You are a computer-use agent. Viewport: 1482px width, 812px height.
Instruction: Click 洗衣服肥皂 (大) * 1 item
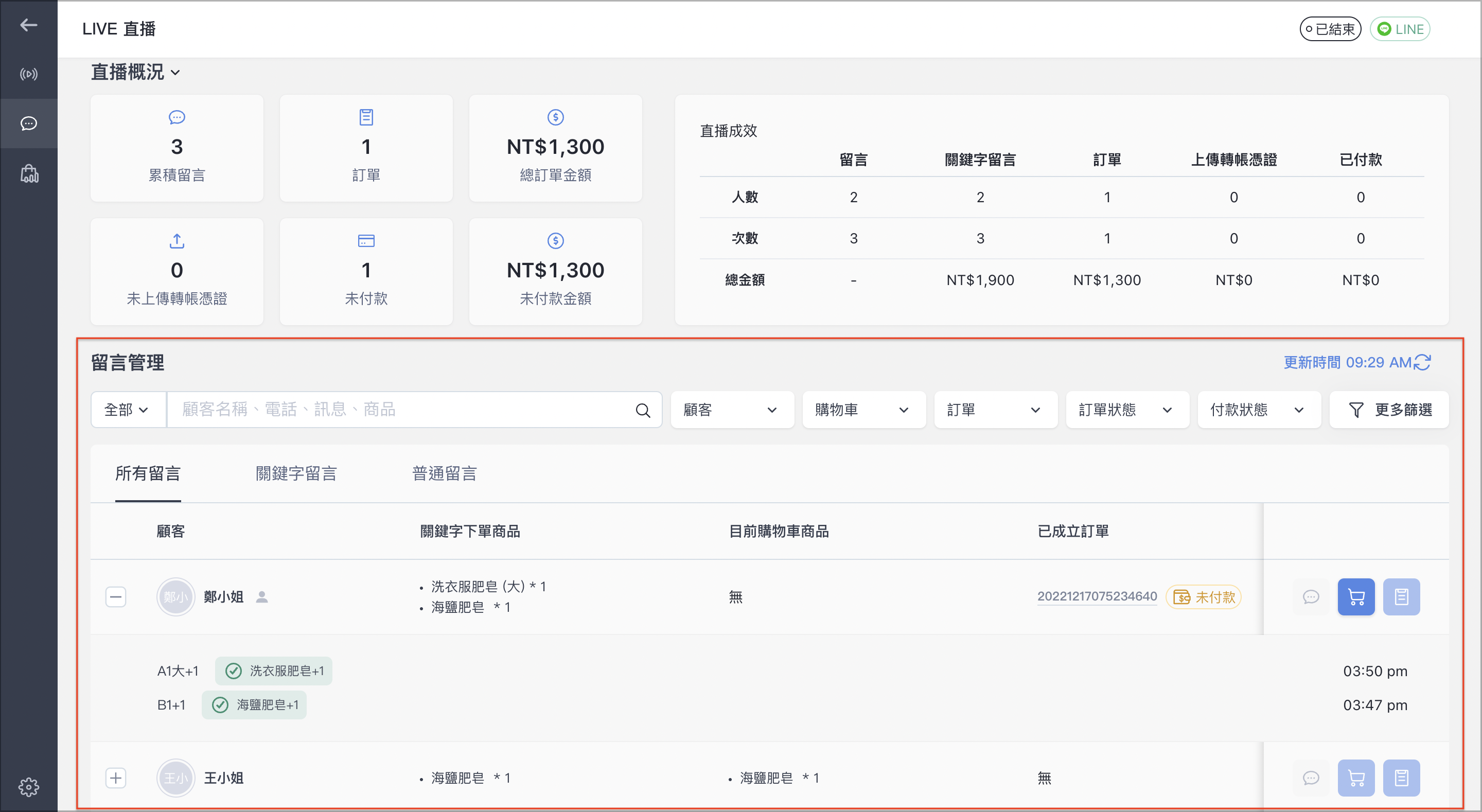tap(488, 586)
